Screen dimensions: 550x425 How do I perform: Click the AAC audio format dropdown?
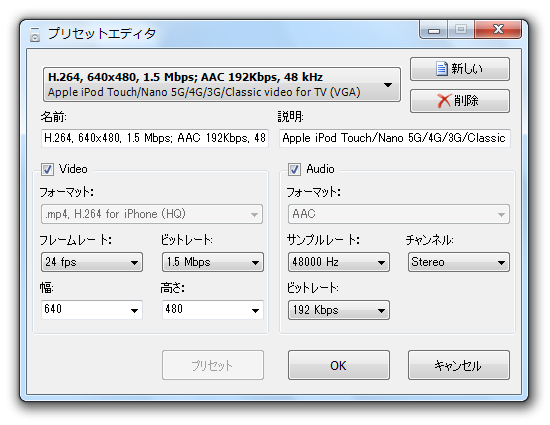[398, 214]
